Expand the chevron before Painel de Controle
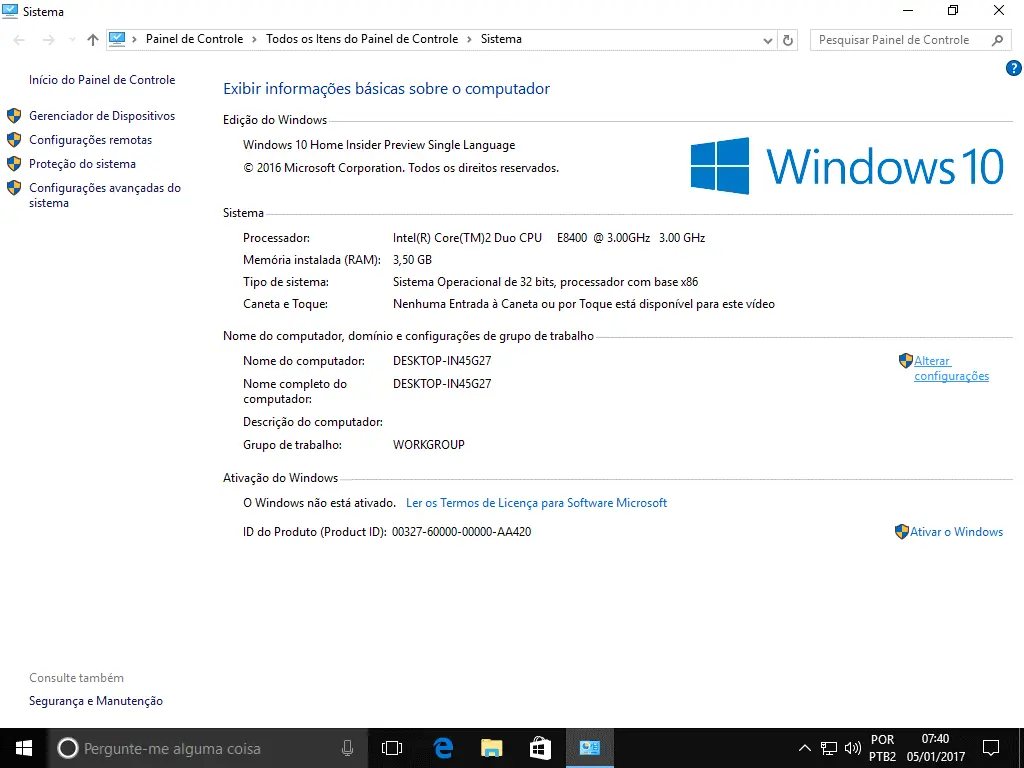The image size is (1024, 768). click(x=135, y=39)
